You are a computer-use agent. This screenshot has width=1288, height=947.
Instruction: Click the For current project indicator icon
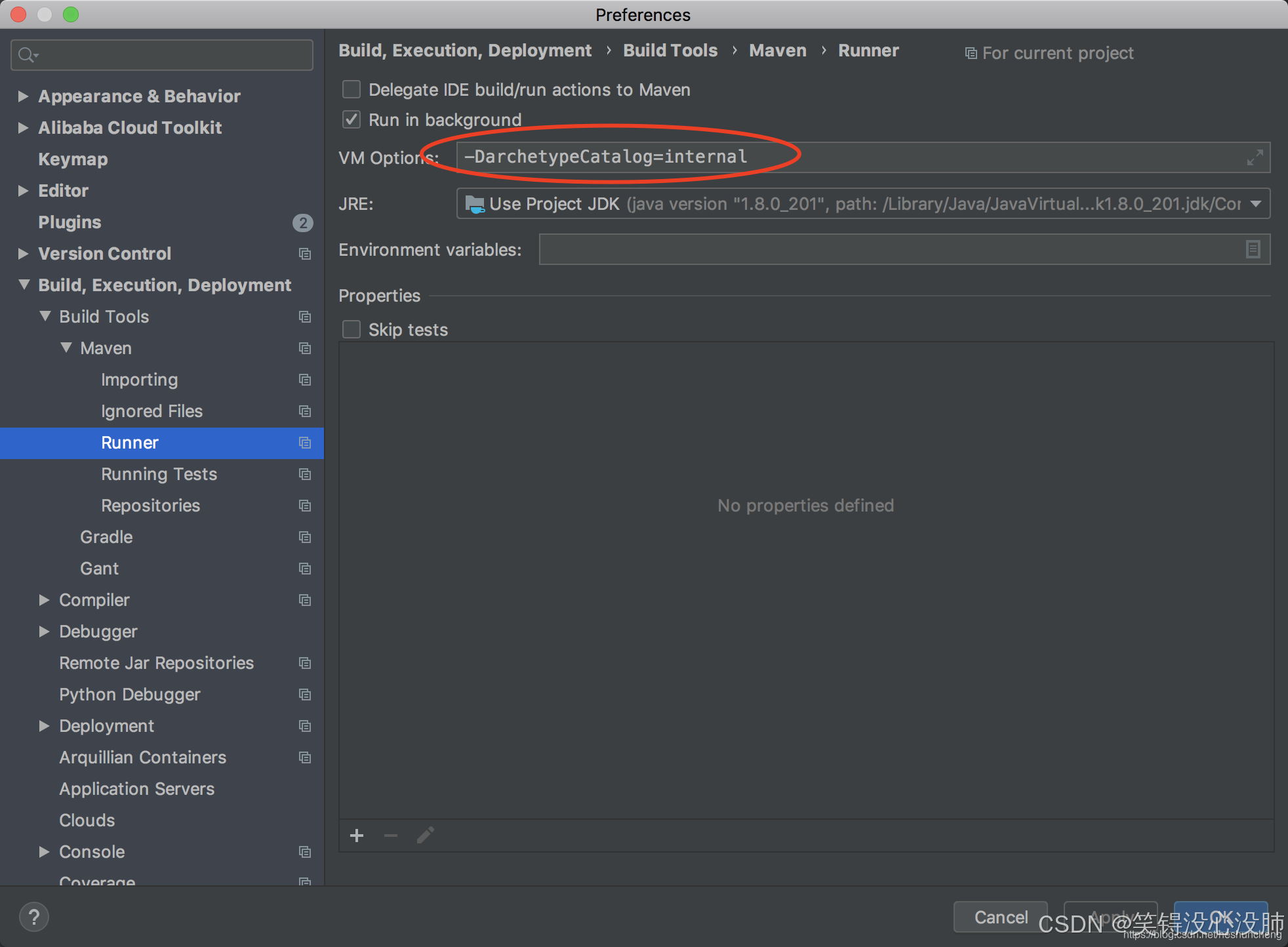pyautogui.click(x=971, y=53)
